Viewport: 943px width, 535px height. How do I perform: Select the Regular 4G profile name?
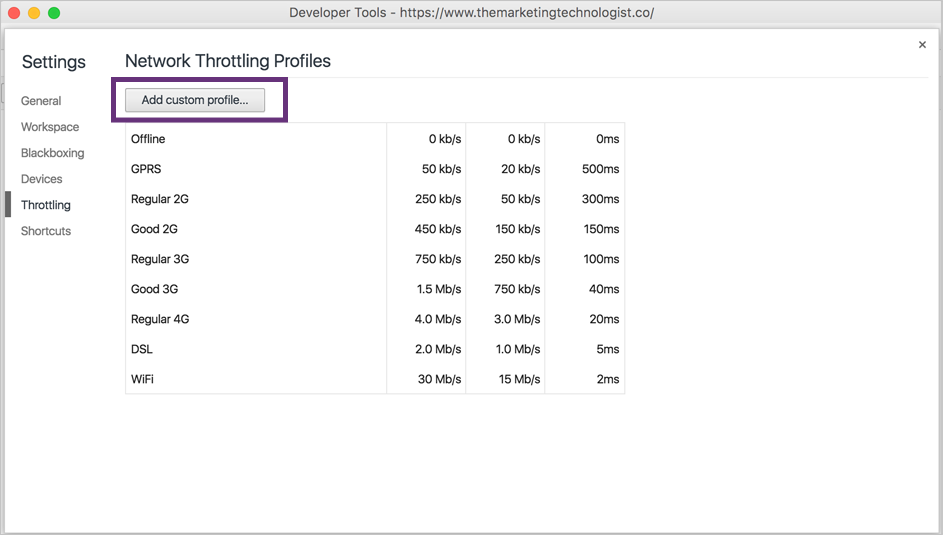(160, 319)
